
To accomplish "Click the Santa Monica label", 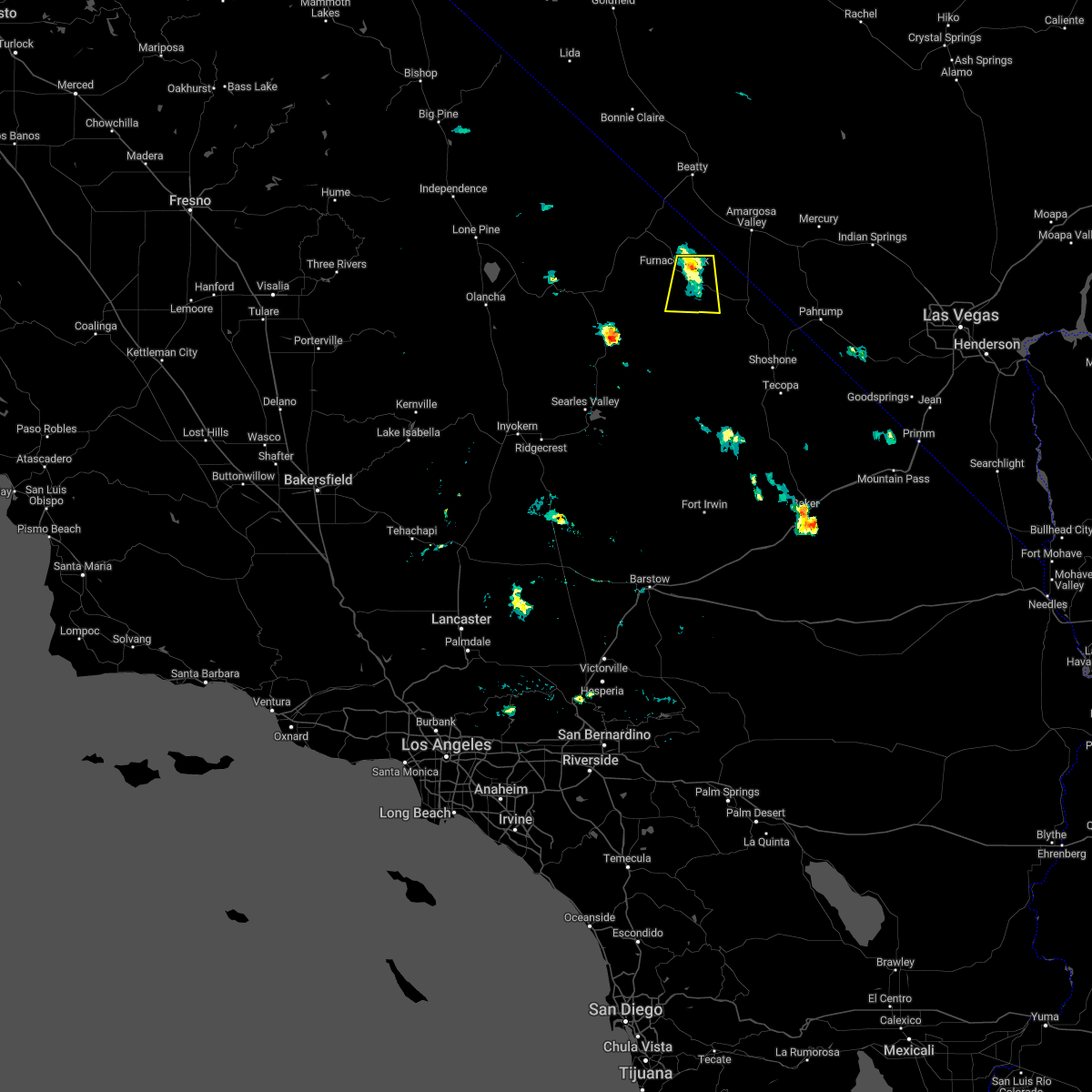I will click(x=404, y=772).
